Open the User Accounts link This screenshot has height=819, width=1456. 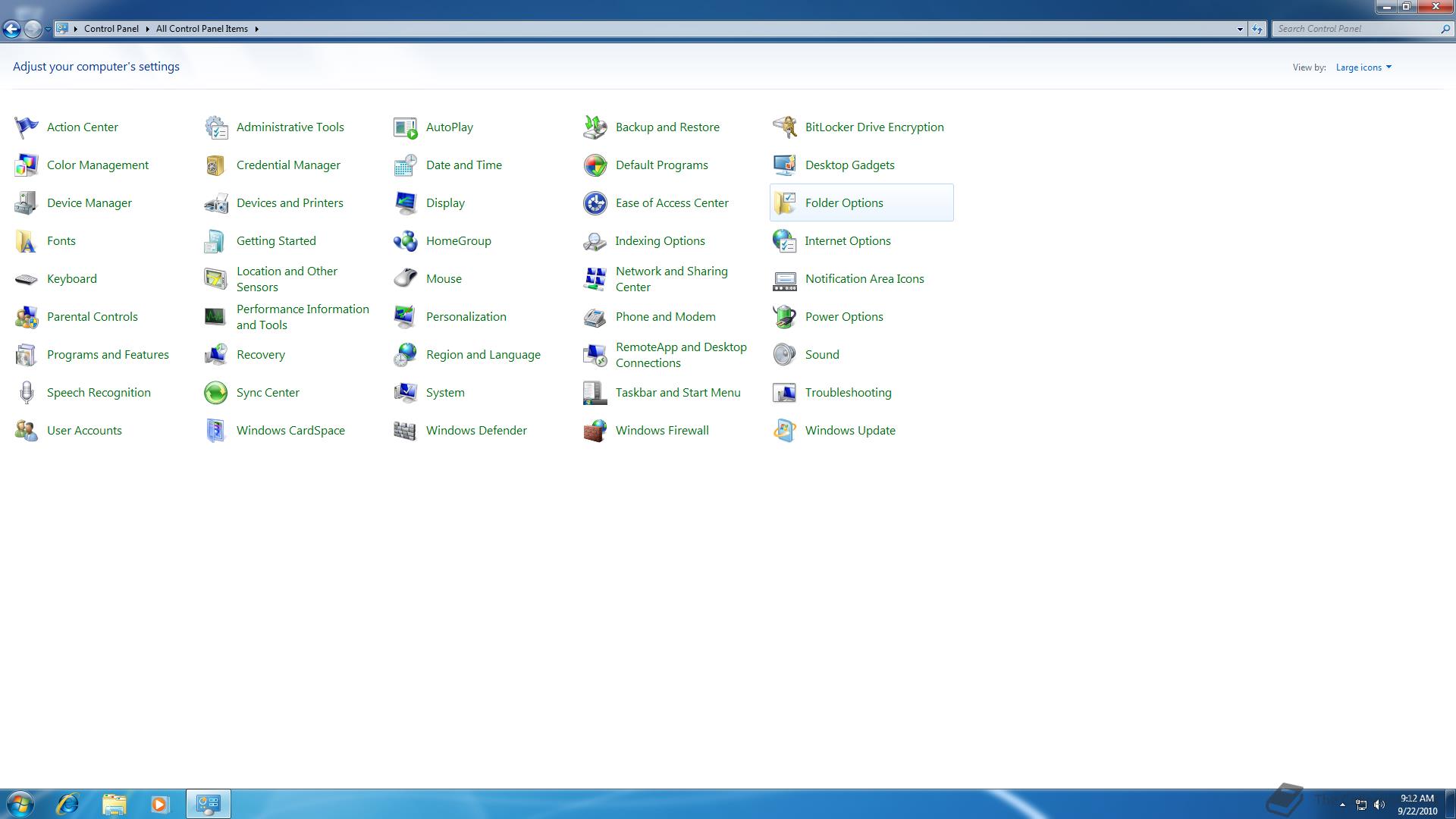[x=84, y=430]
